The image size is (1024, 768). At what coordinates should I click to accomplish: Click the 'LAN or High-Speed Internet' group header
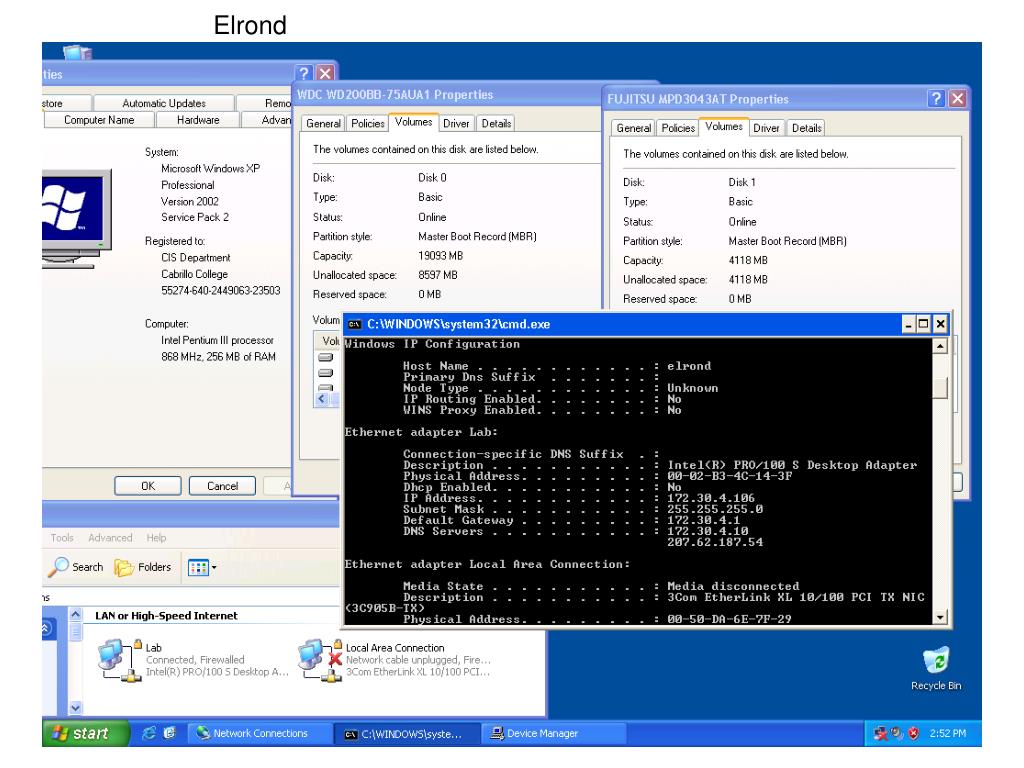[166, 615]
